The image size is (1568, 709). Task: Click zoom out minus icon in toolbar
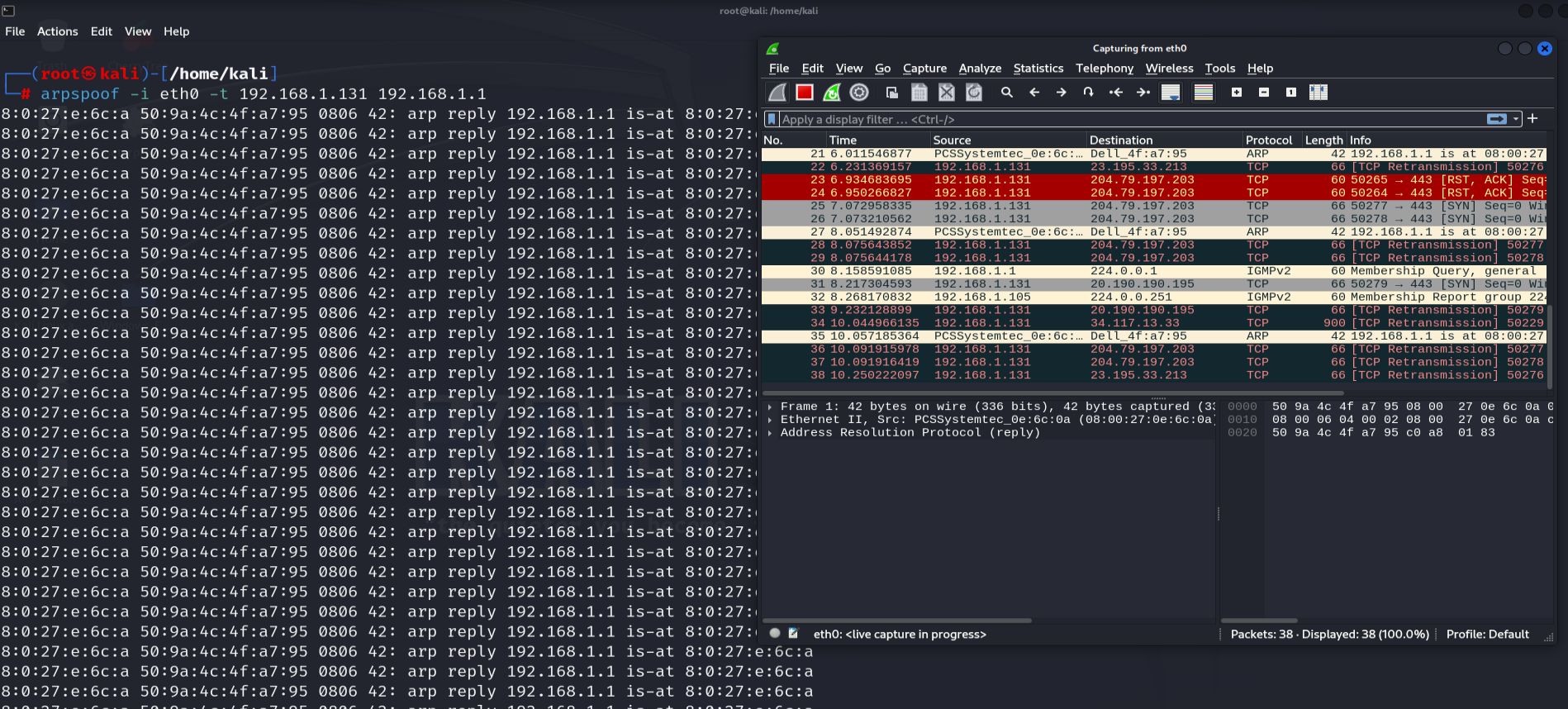1264,93
